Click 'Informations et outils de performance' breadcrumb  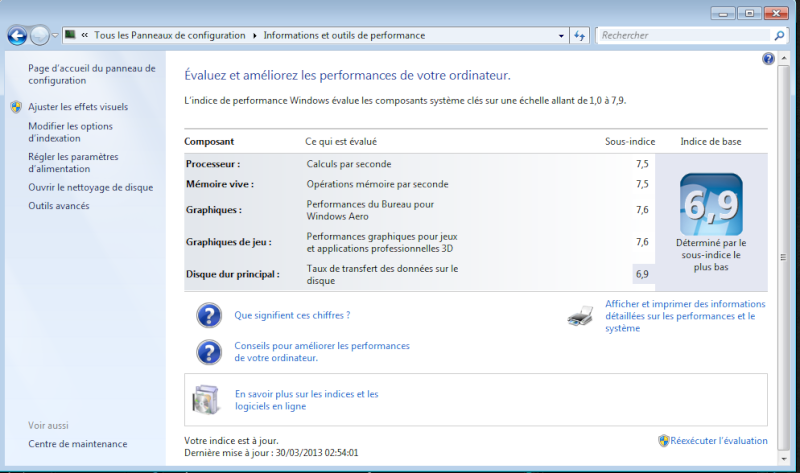(x=344, y=35)
